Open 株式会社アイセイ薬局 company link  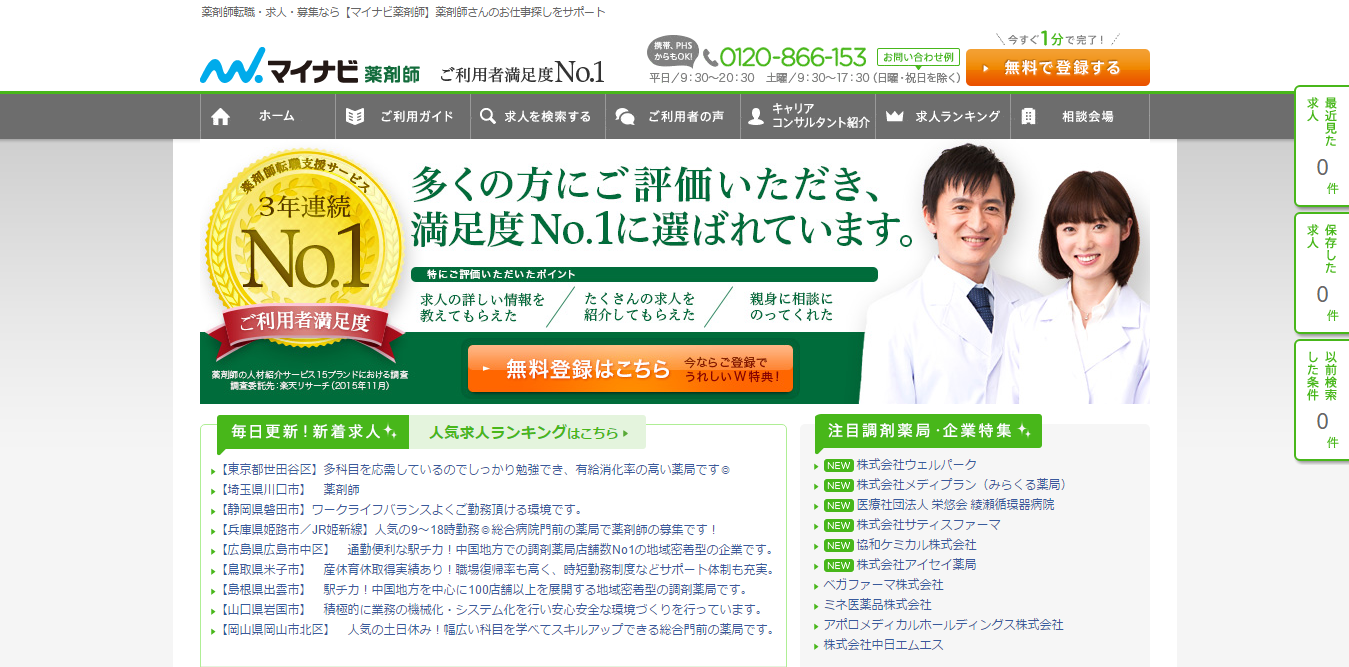tap(917, 565)
